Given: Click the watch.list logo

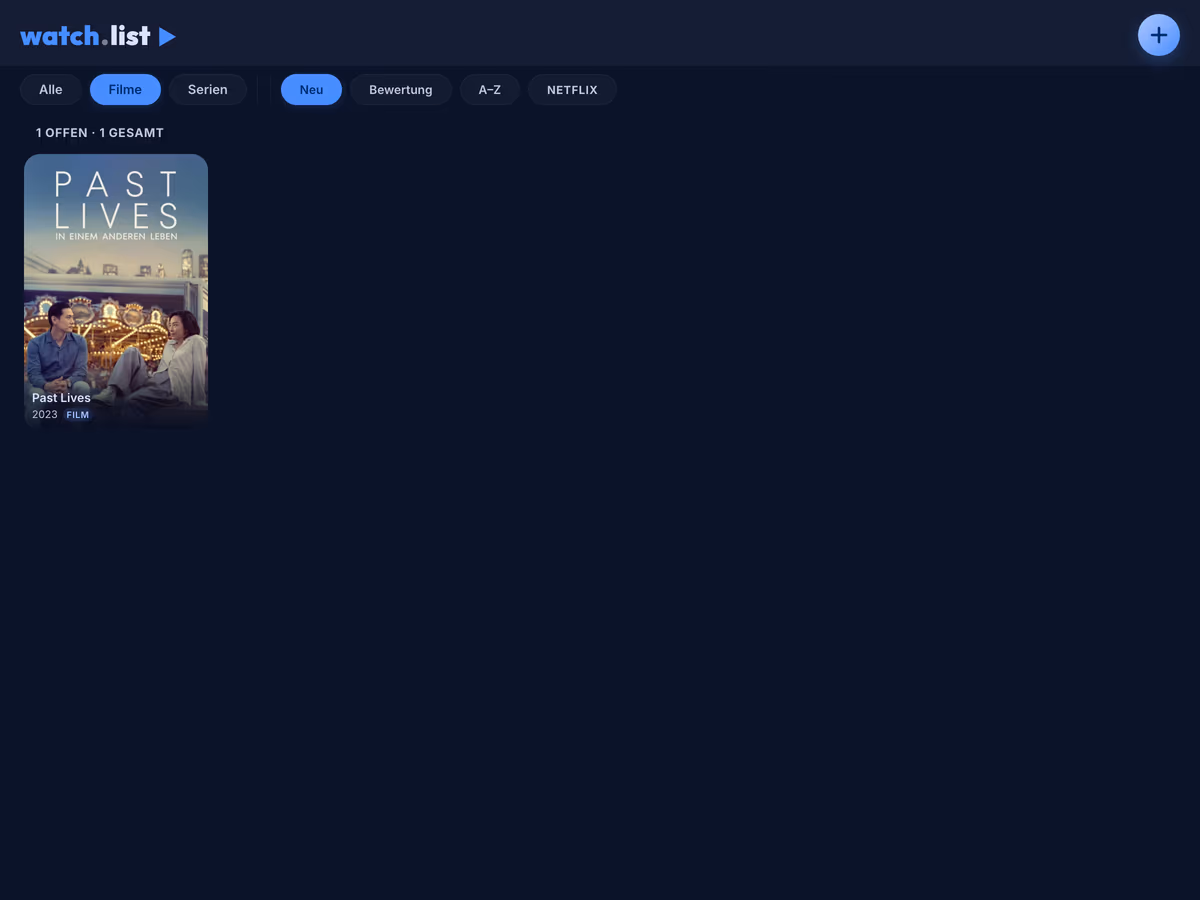Looking at the screenshot, I should tap(98, 36).
